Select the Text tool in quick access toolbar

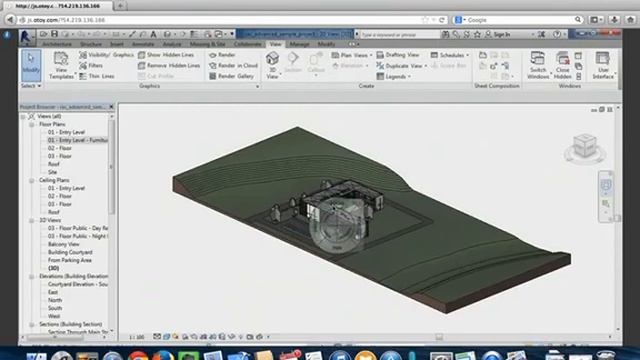click(153, 34)
